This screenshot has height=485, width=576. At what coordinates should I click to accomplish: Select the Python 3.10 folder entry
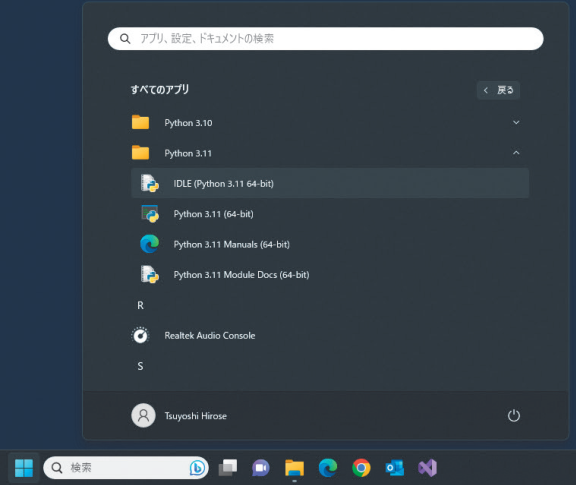coord(330,123)
